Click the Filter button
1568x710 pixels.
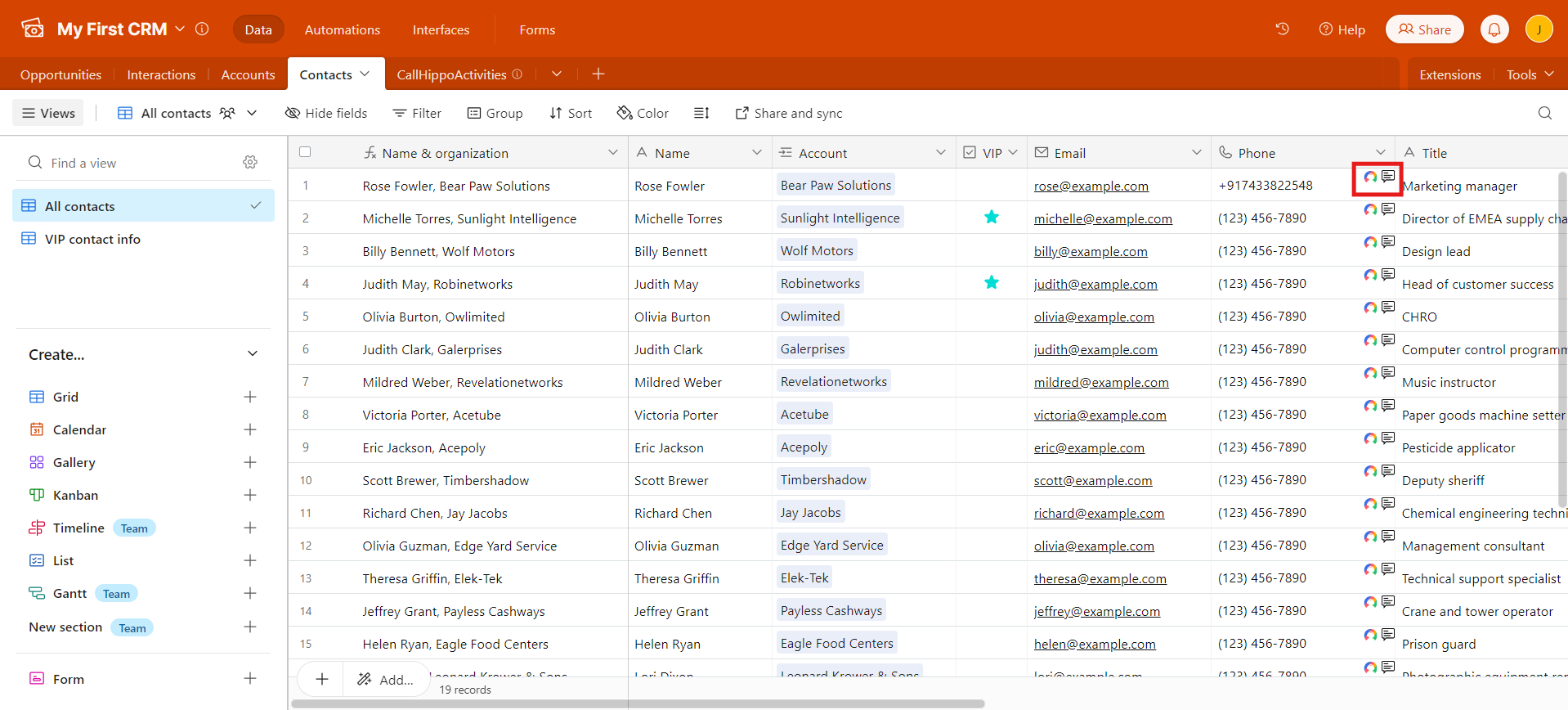tap(417, 113)
